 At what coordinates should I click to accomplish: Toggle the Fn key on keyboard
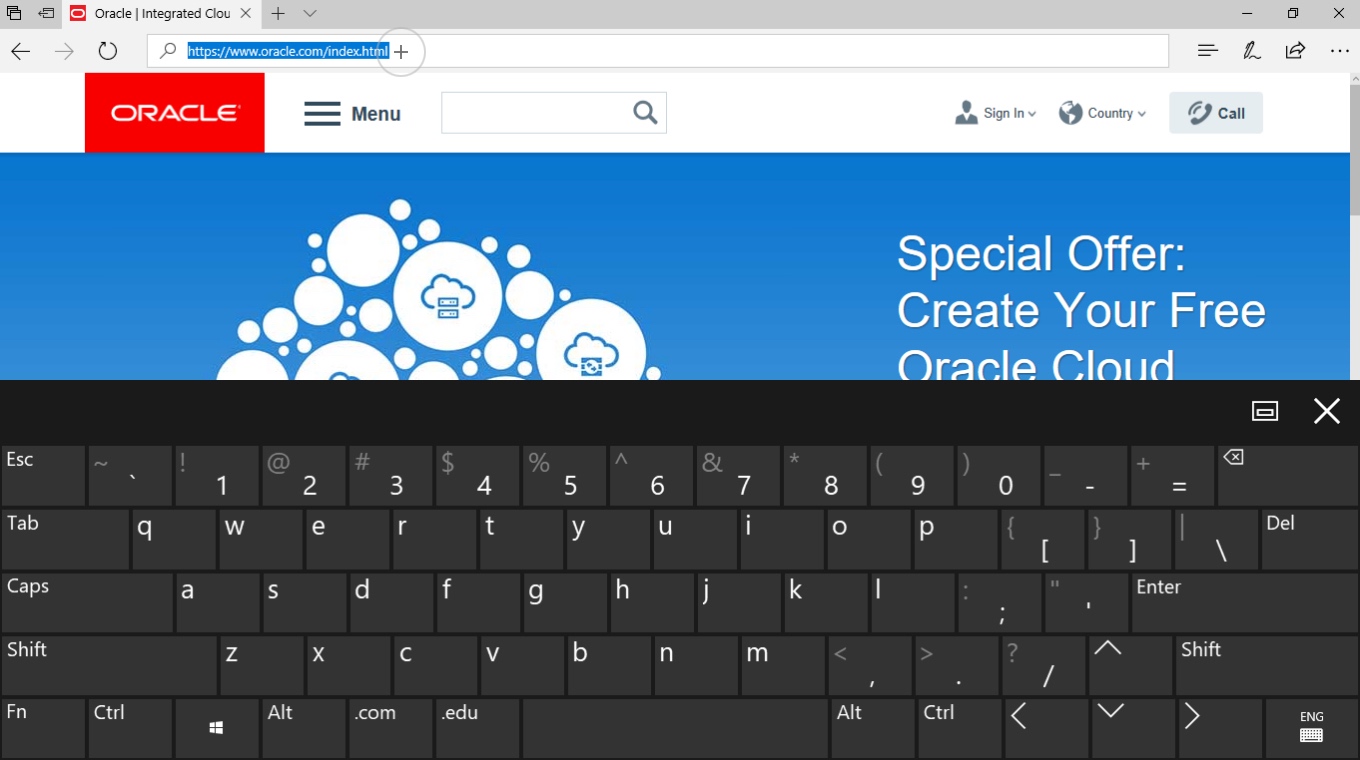(43, 728)
